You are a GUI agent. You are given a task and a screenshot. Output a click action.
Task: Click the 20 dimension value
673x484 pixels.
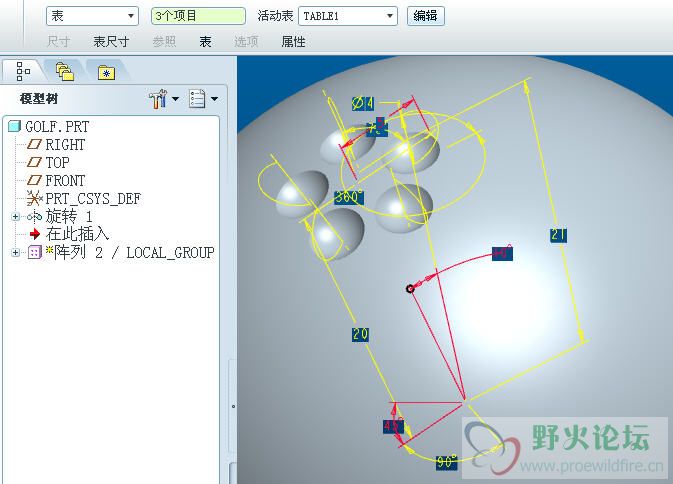pos(360,334)
